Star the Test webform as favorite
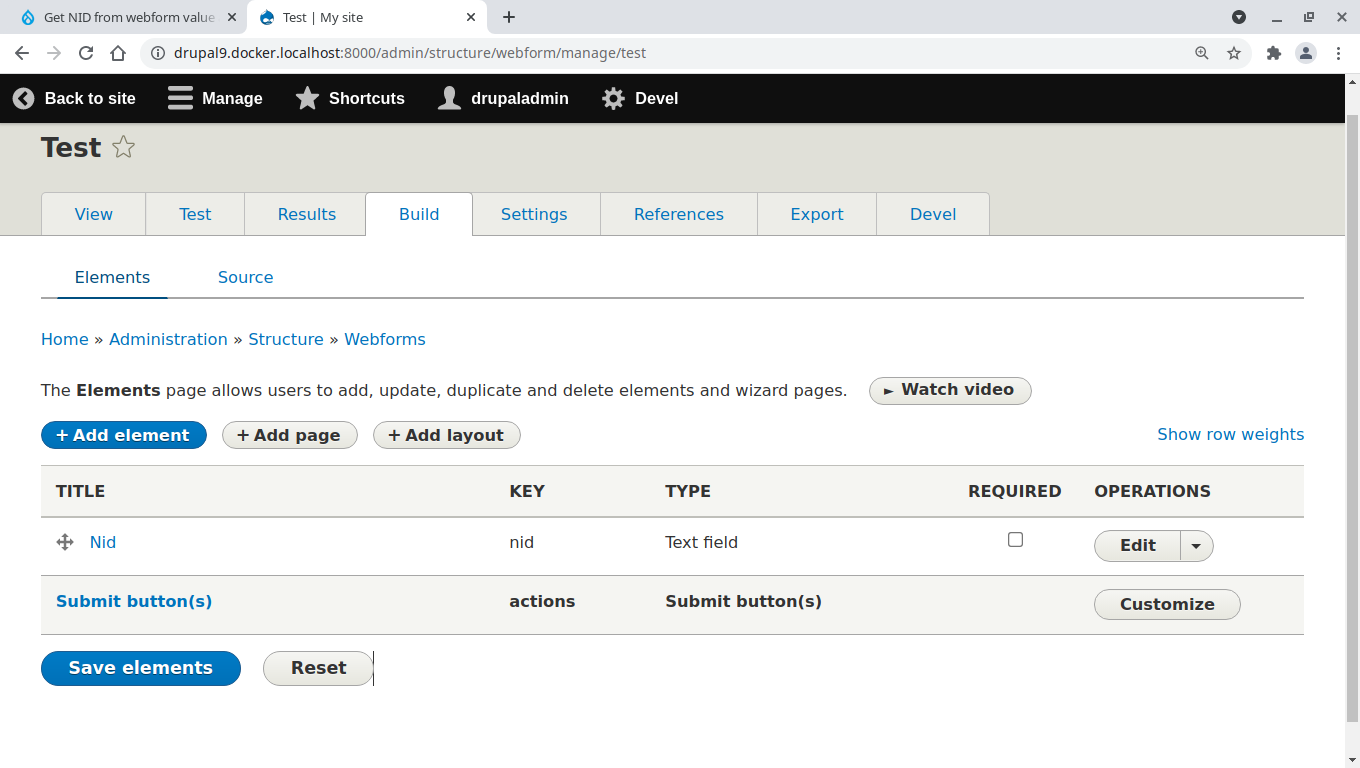Image resolution: width=1360 pixels, height=768 pixels. [x=123, y=147]
